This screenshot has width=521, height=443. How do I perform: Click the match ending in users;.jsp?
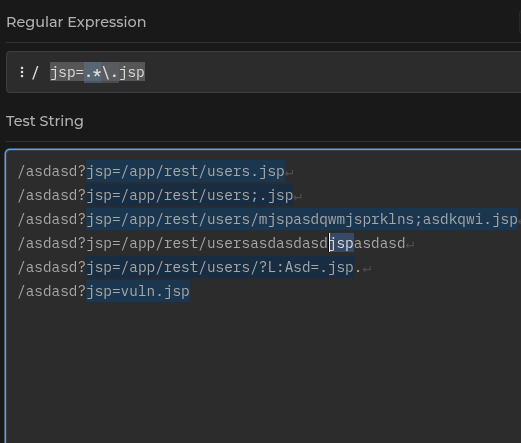pos(190,195)
